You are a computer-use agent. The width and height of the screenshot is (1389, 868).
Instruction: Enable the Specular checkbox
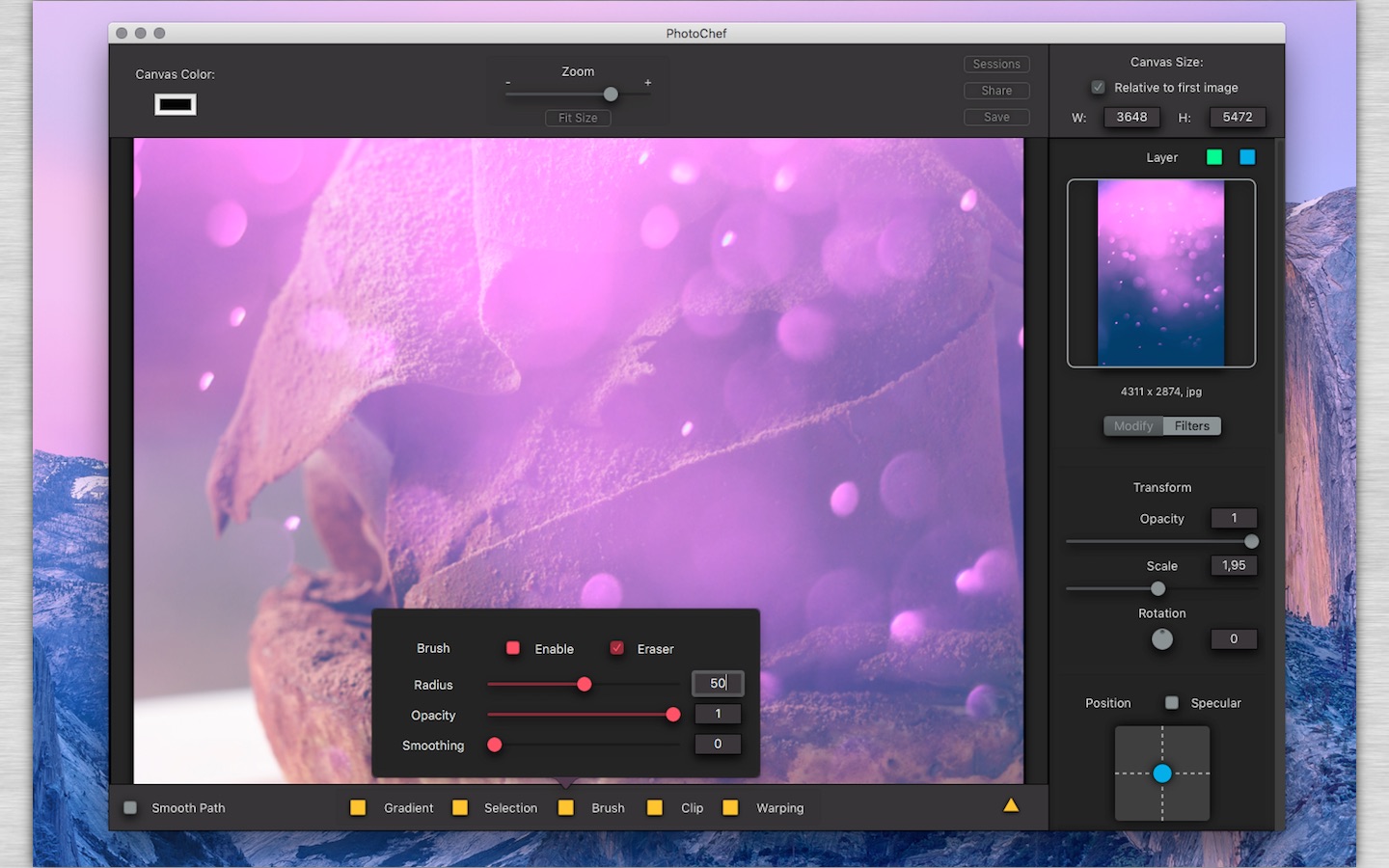pyautogui.click(x=1172, y=703)
